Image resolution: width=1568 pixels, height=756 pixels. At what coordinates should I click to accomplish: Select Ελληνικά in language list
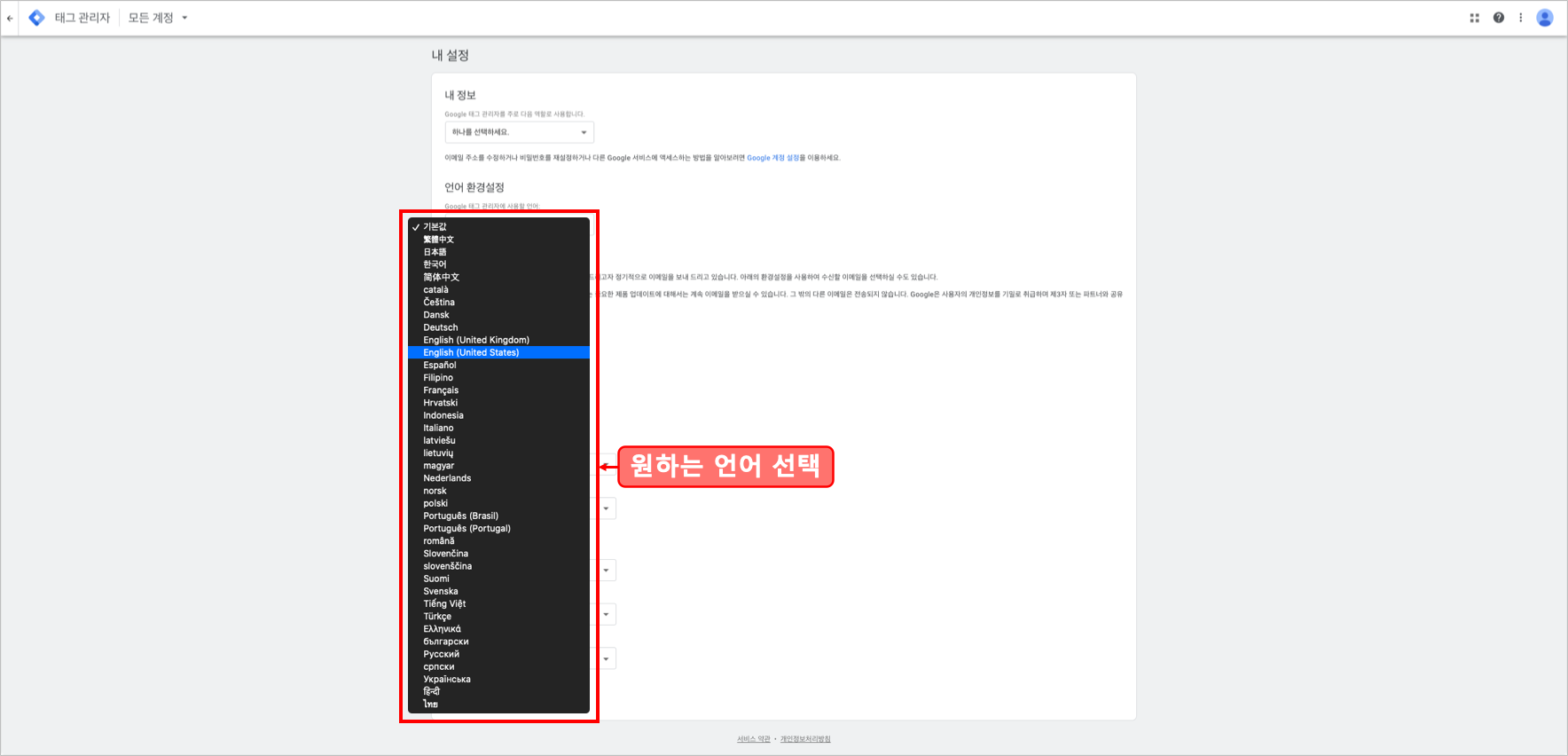coord(498,629)
